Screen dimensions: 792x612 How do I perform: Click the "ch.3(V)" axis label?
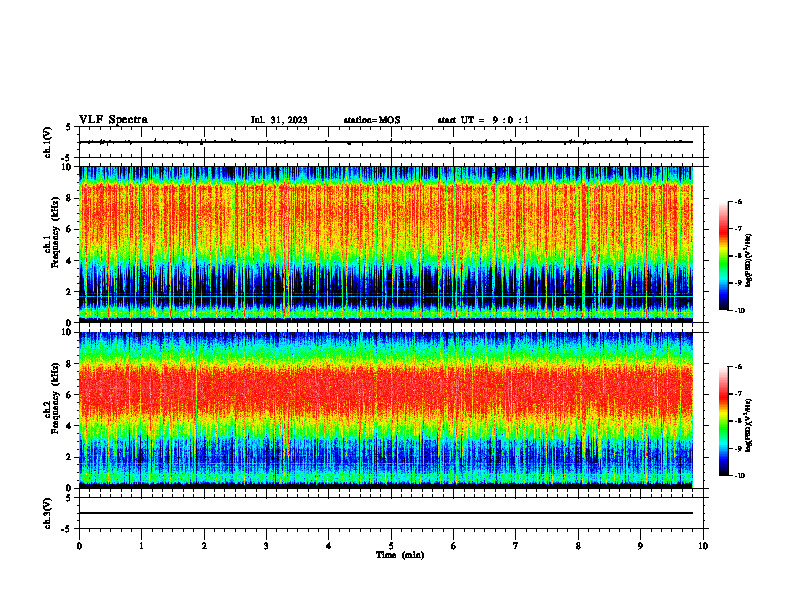click(x=48, y=513)
